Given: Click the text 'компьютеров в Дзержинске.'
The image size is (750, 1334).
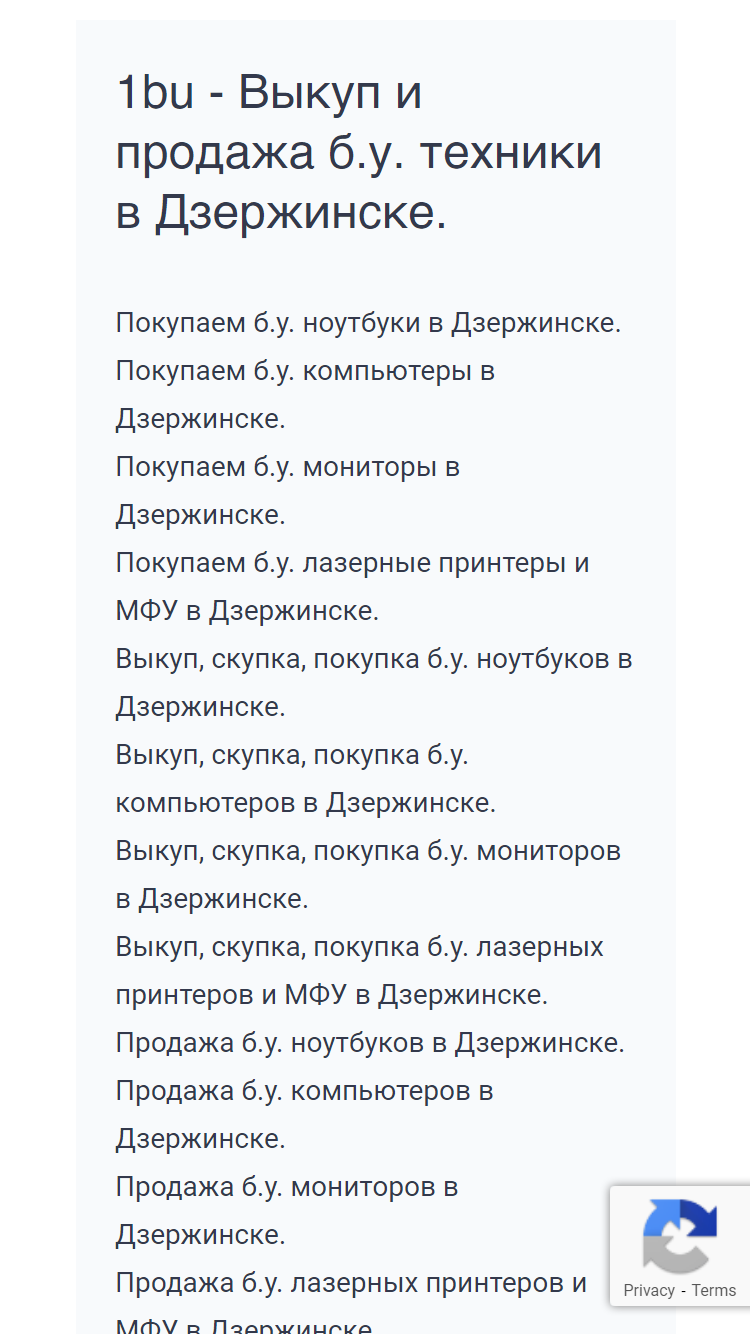Looking at the screenshot, I should [306, 804].
